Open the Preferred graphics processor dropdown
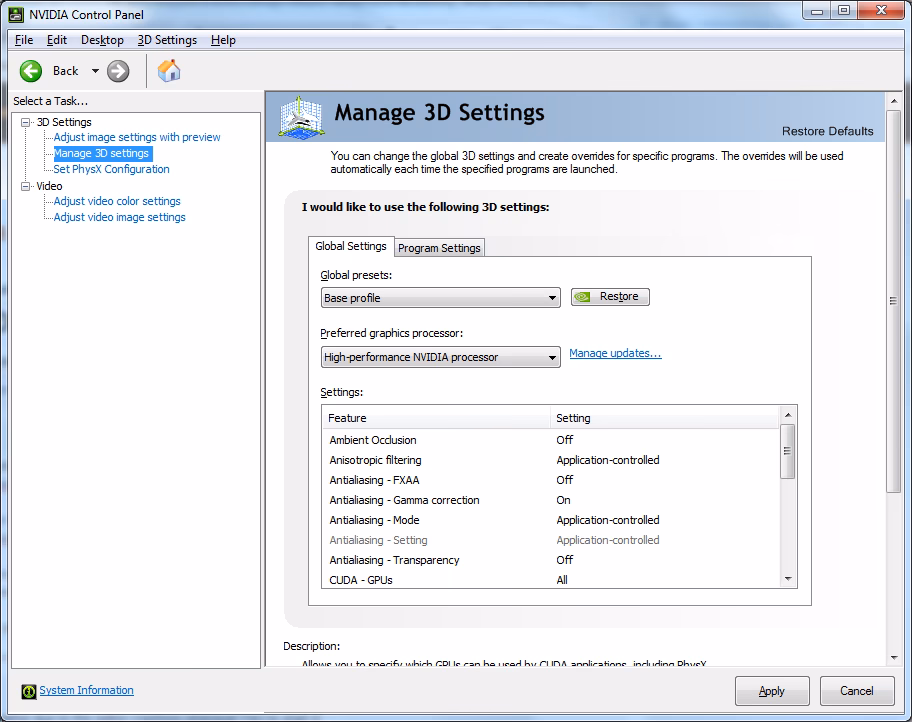 pos(440,357)
